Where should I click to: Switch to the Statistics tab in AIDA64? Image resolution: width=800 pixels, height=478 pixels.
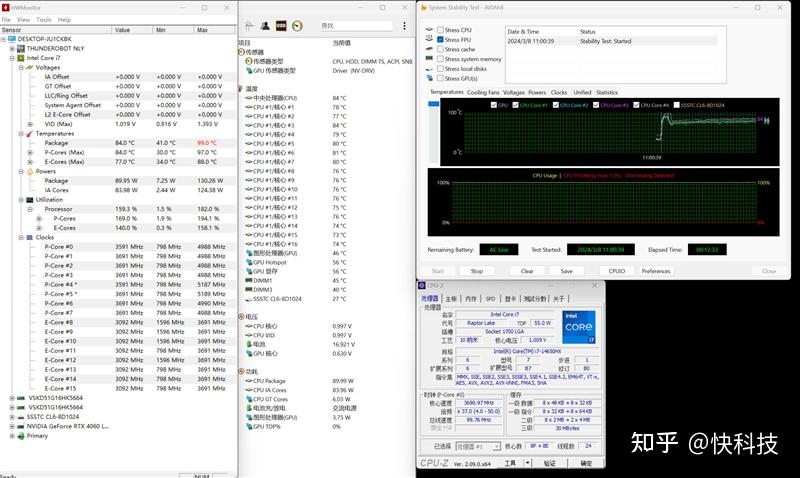607,92
